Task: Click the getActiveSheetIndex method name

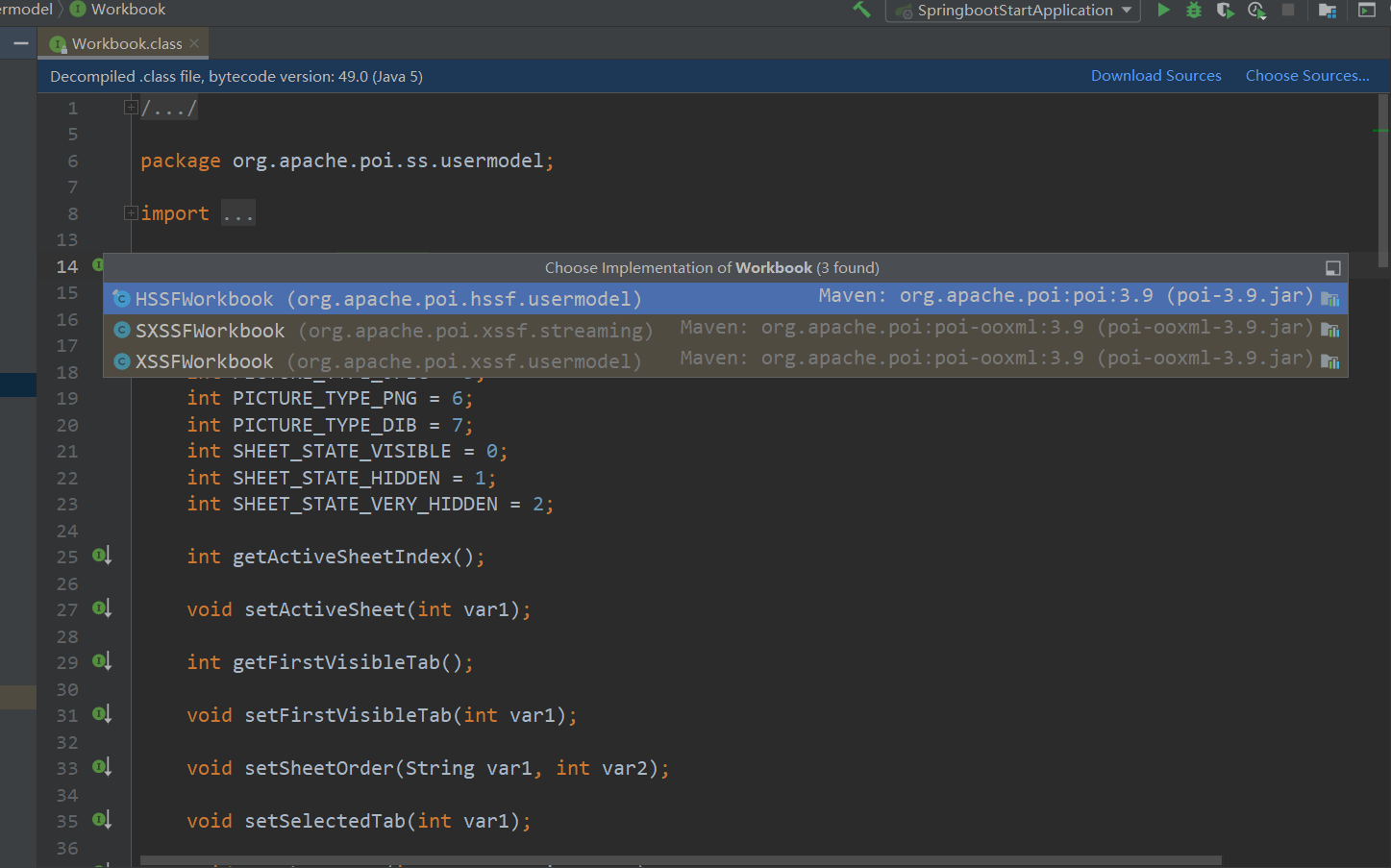Action: 342,557
